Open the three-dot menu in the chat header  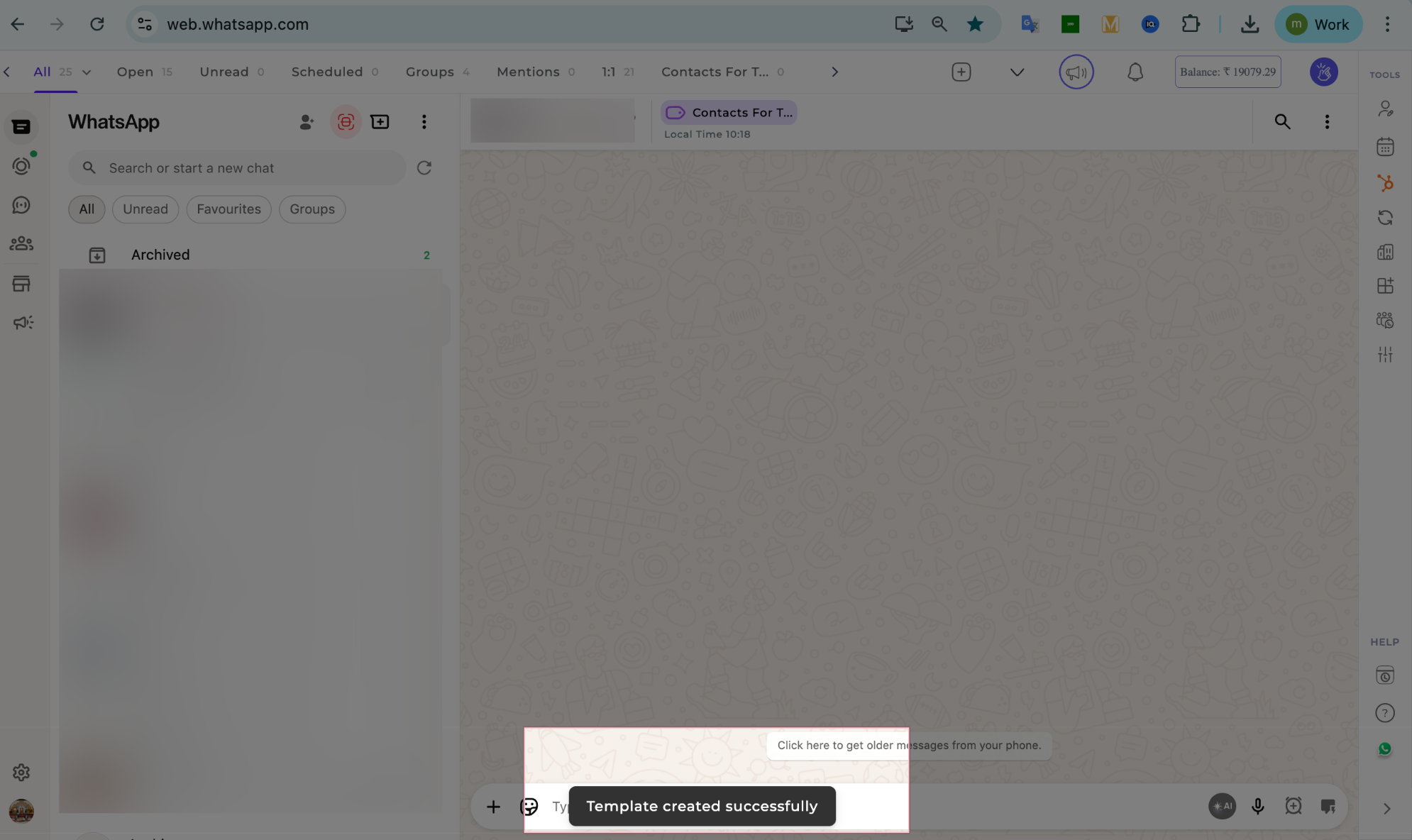(1328, 121)
